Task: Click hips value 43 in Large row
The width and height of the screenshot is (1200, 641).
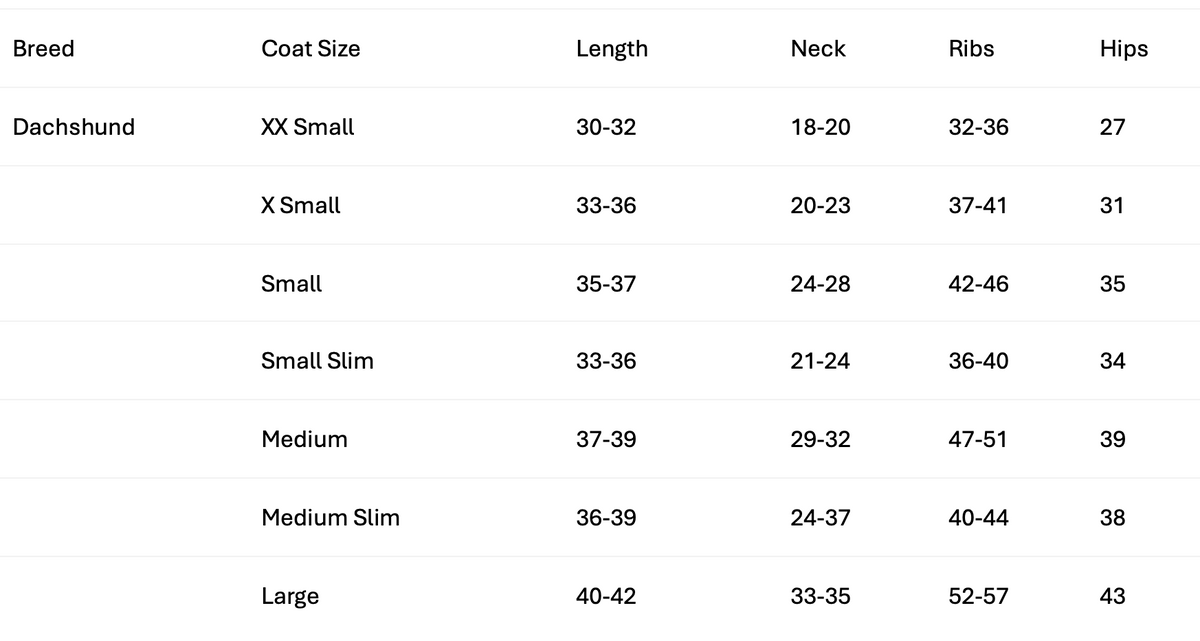Action: [x=1113, y=596]
